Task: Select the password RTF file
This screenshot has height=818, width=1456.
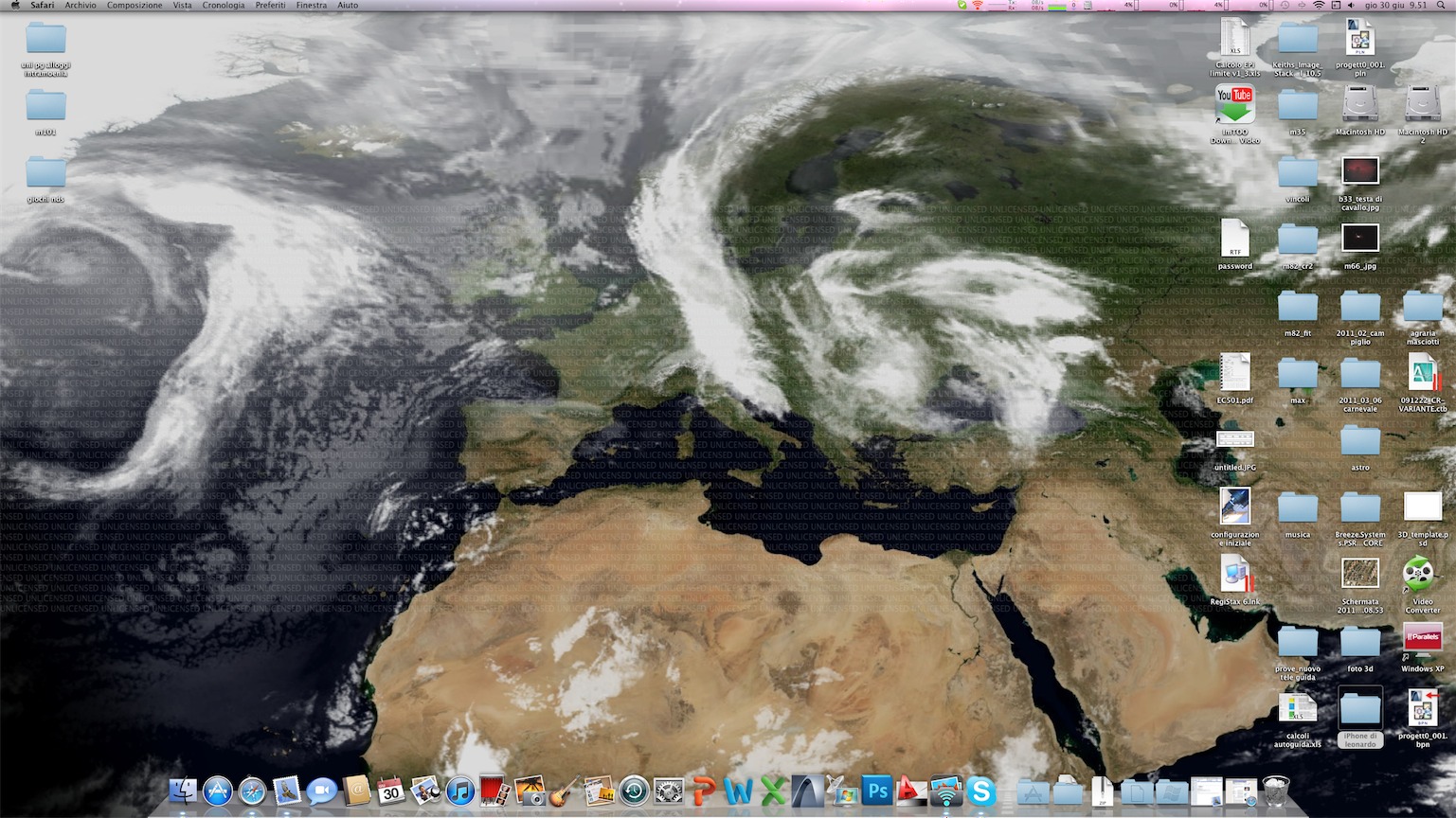Action: (x=1234, y=239)
